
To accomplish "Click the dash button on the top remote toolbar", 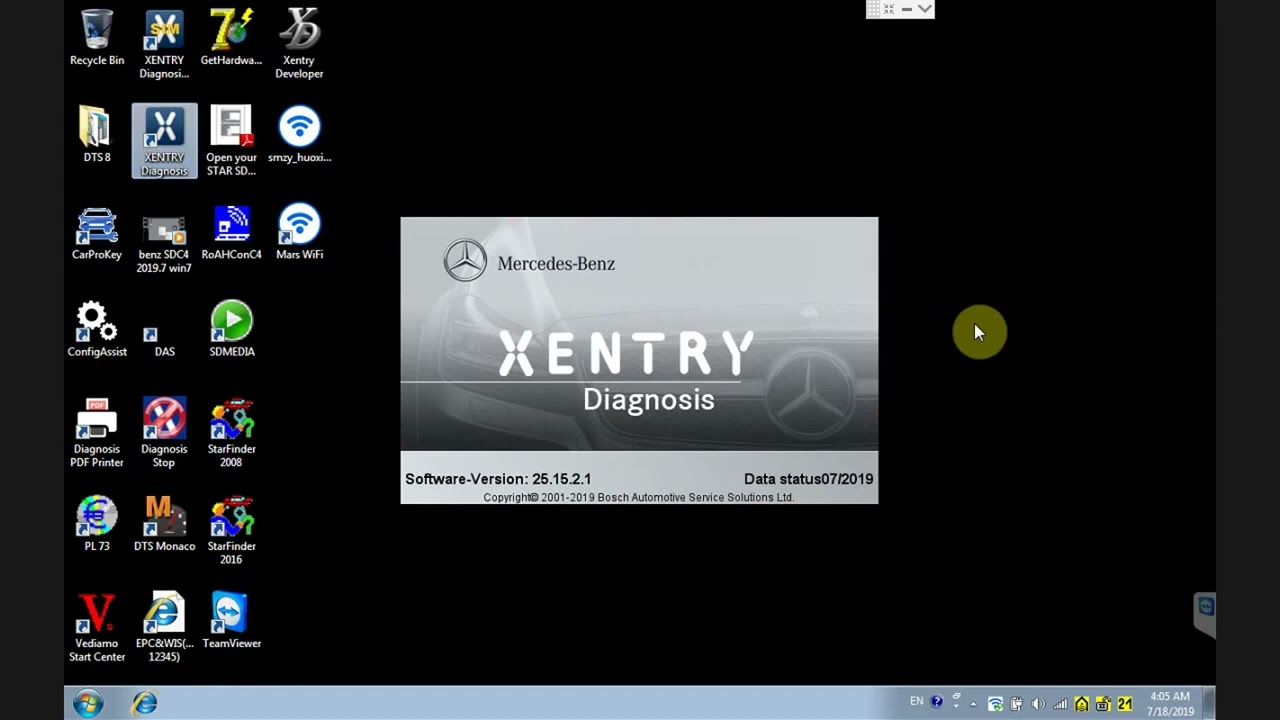I will (906, 9).
